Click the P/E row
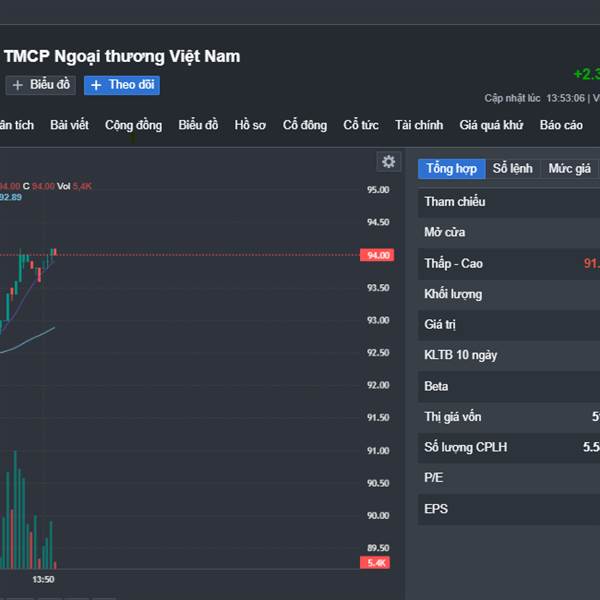Screen dimensions: 600x600 509,478
